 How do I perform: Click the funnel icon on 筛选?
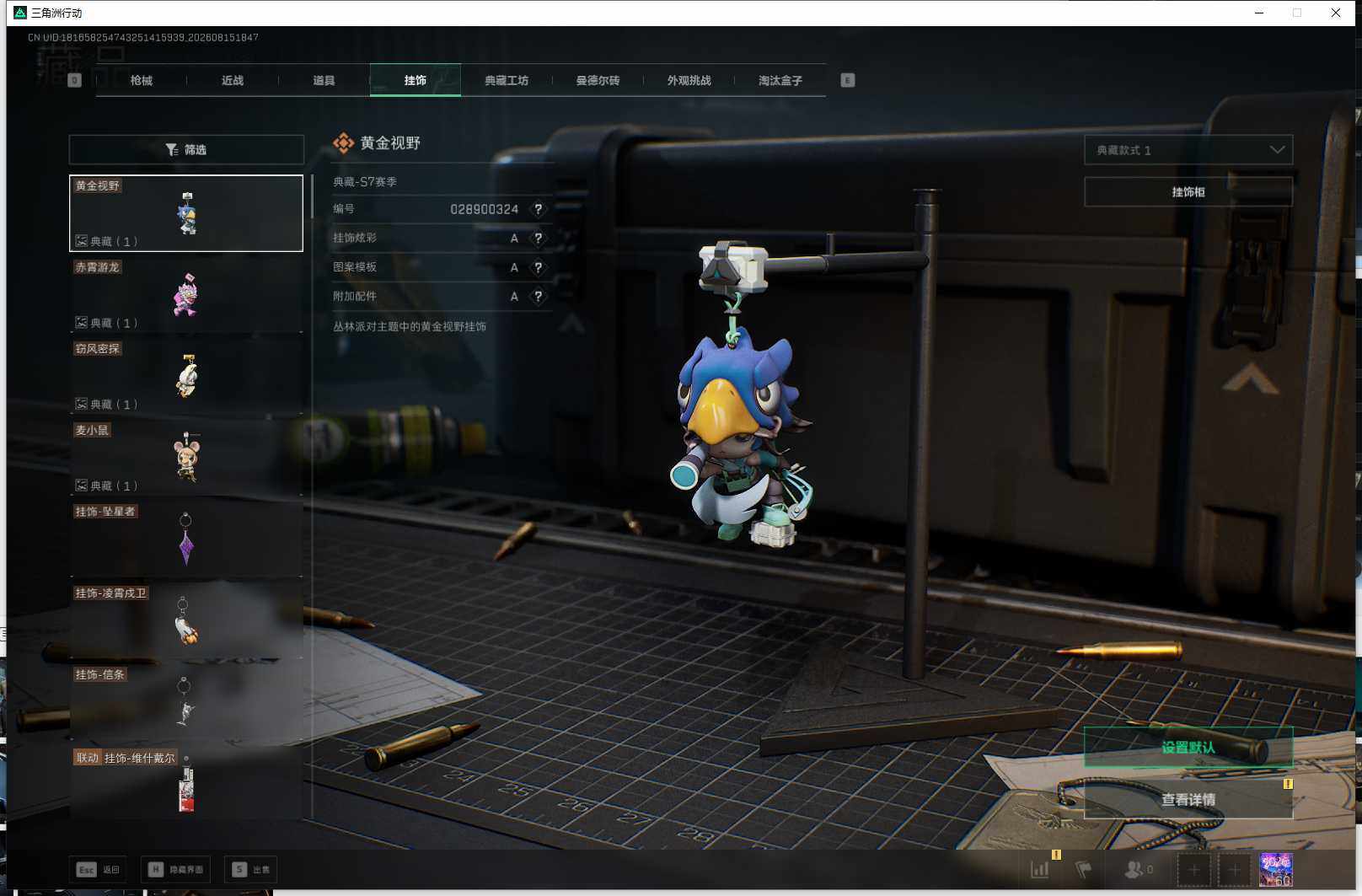click(x=172, y=150)
